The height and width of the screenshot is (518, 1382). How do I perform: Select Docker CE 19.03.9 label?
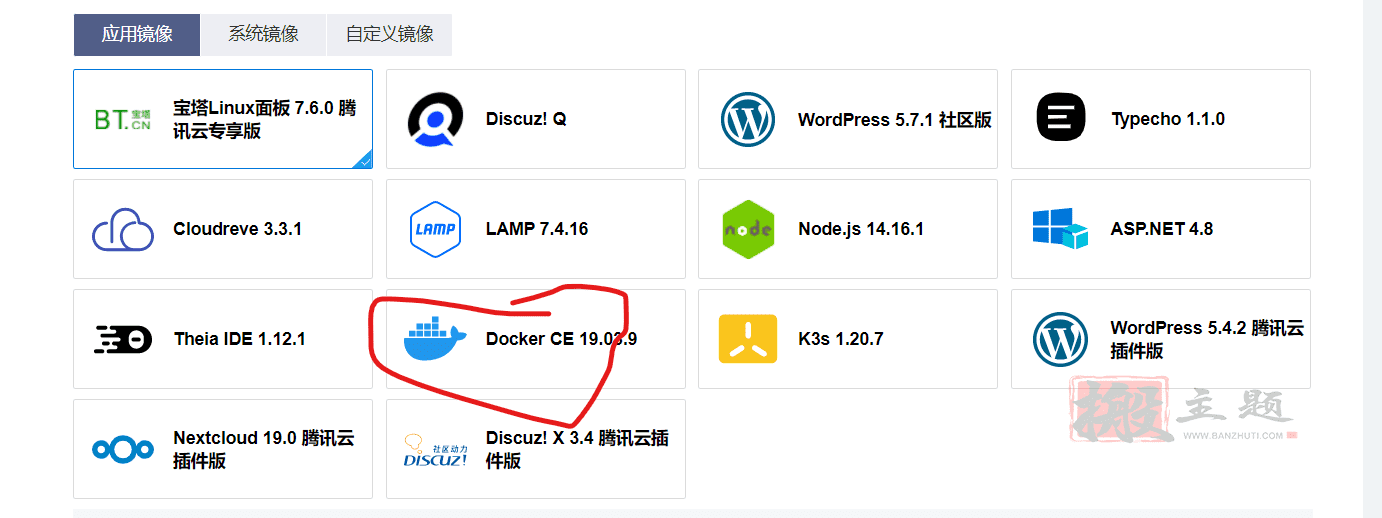(561, 339)
